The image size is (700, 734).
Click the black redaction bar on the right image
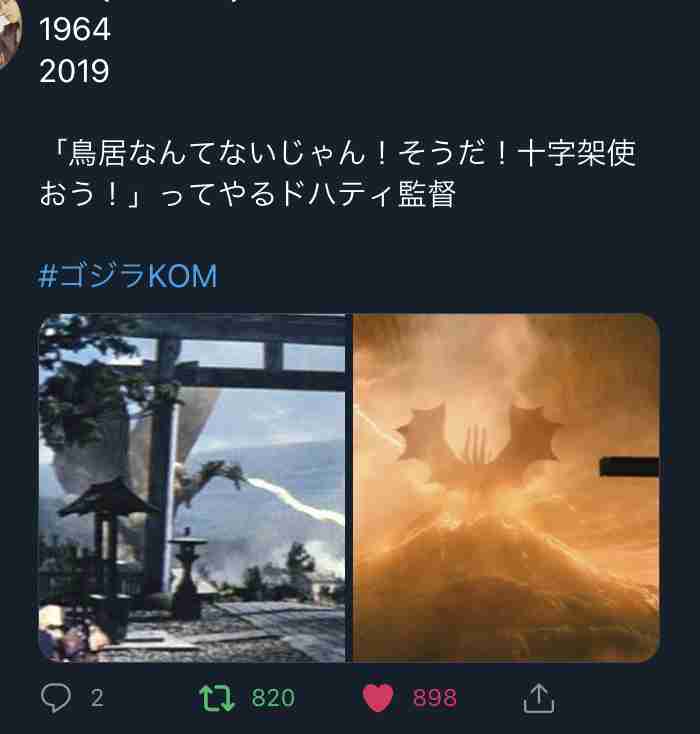point(630,467)
